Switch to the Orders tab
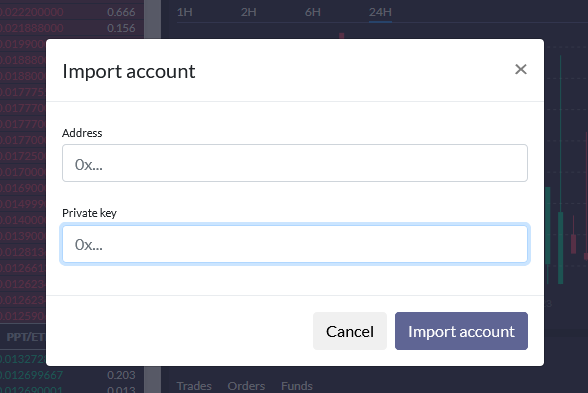Image resolution: width=588 pixels, height=393 pixels. (246, 386)
